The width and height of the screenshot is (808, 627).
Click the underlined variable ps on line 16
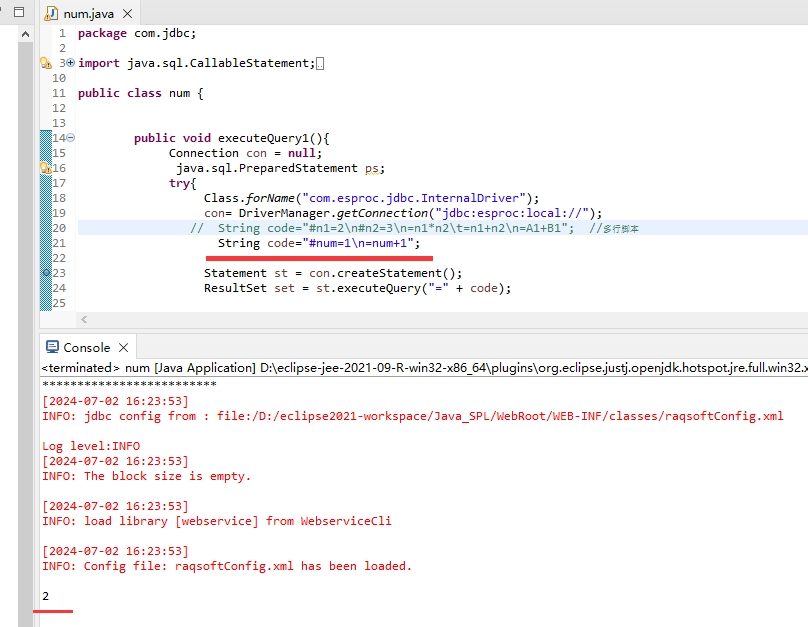point(374,168)
